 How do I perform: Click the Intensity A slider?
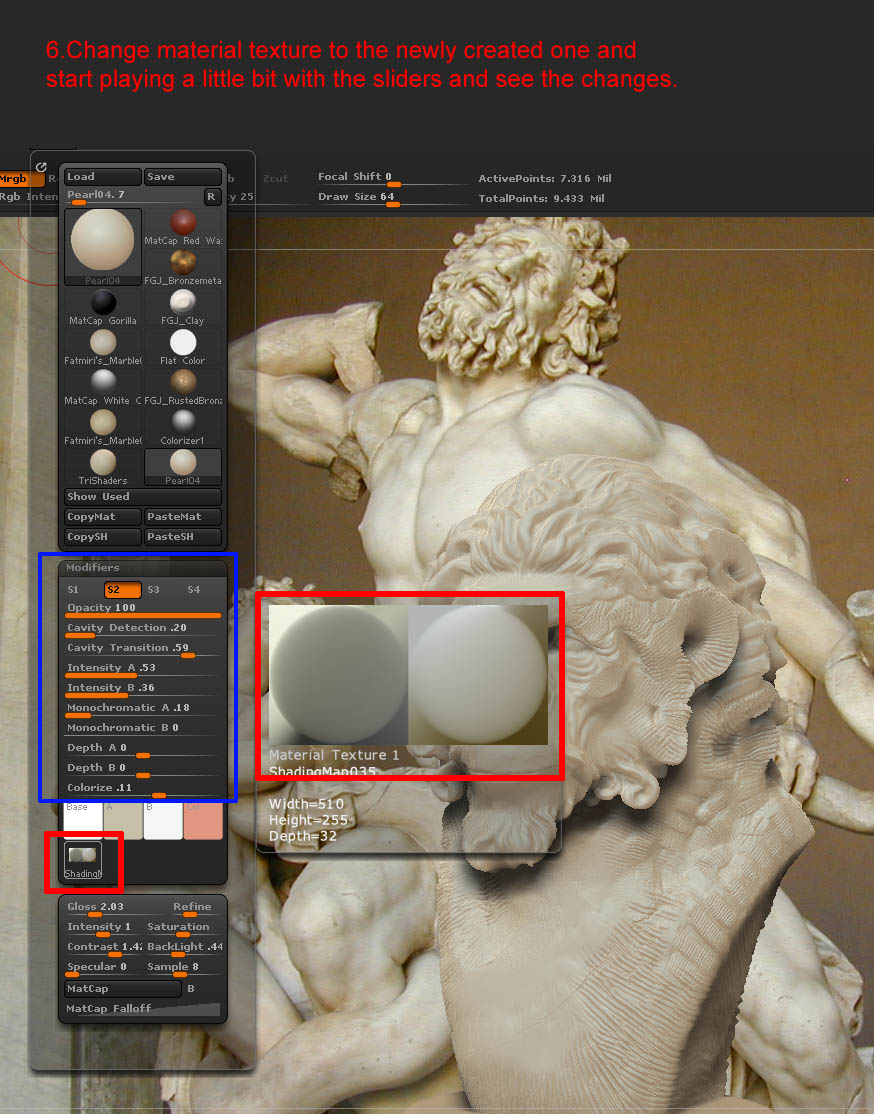(x=143, y=669)
